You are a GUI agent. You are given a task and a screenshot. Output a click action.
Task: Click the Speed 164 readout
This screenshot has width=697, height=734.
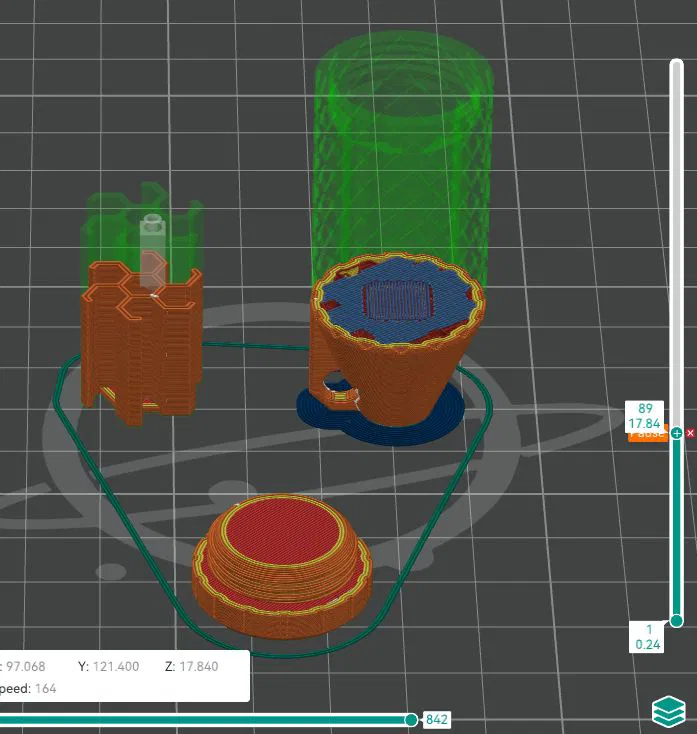[28, 689]
